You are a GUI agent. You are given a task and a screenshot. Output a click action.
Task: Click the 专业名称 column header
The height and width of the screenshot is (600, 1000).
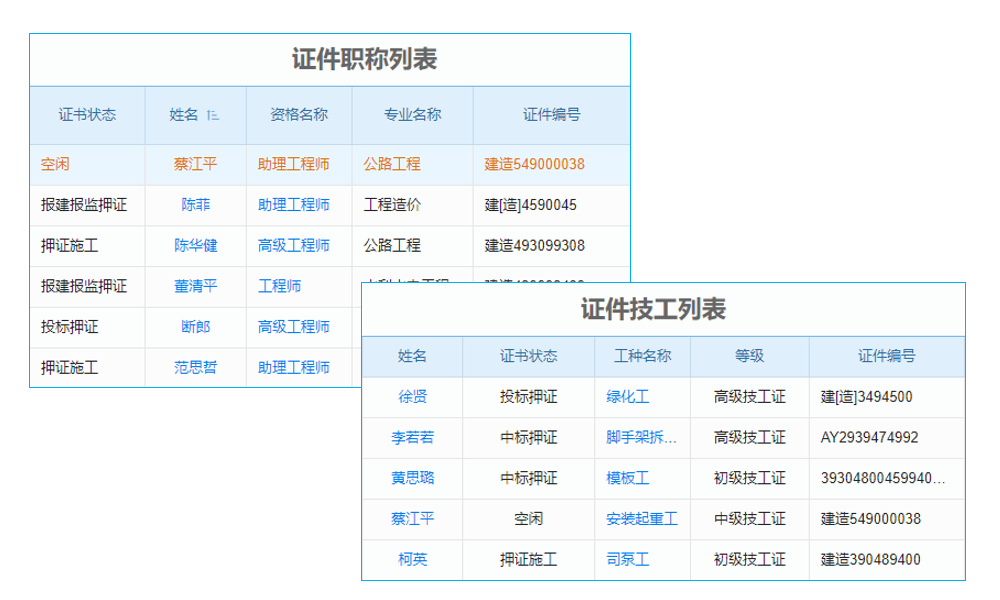coord(415,116)
